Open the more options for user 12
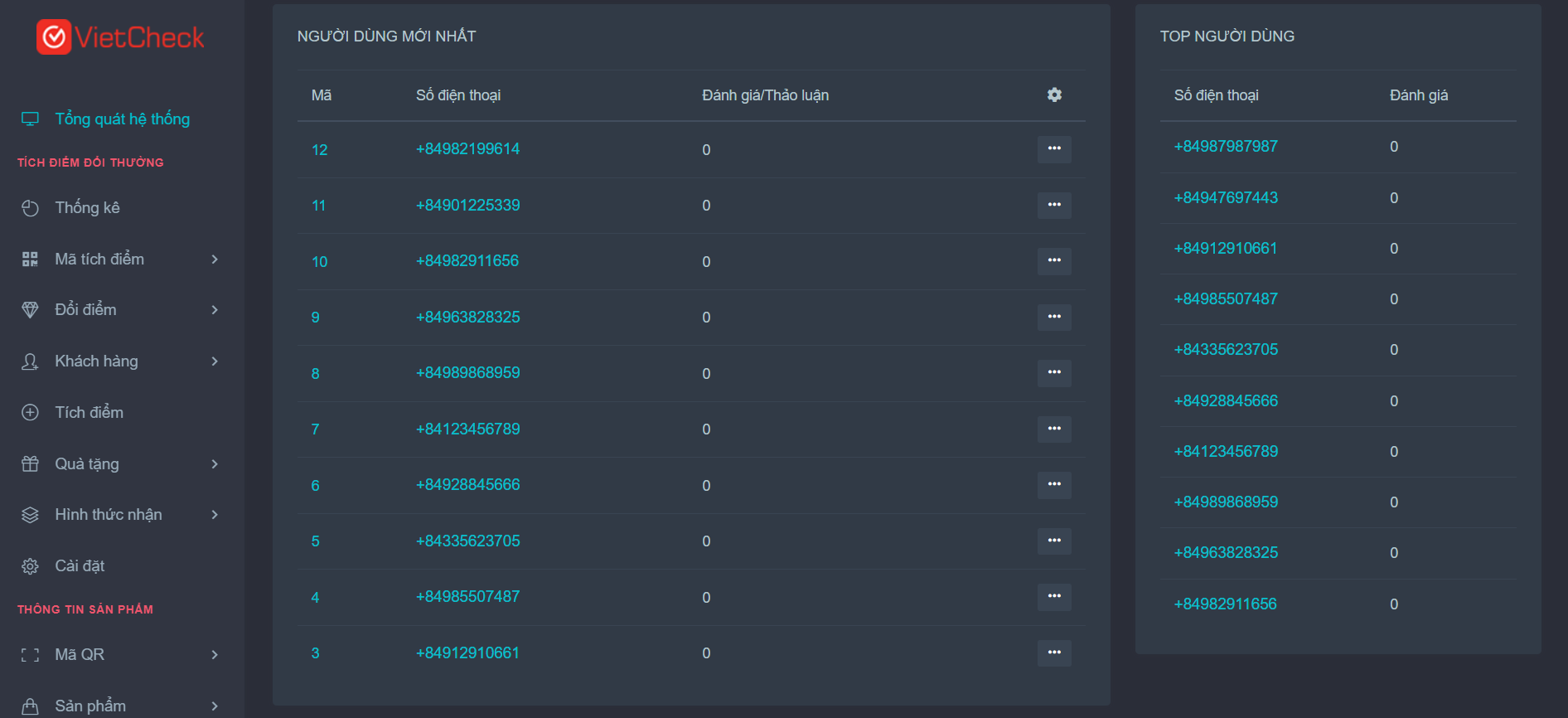Viewport: 1568px width, 718px height. [1054, 149]
